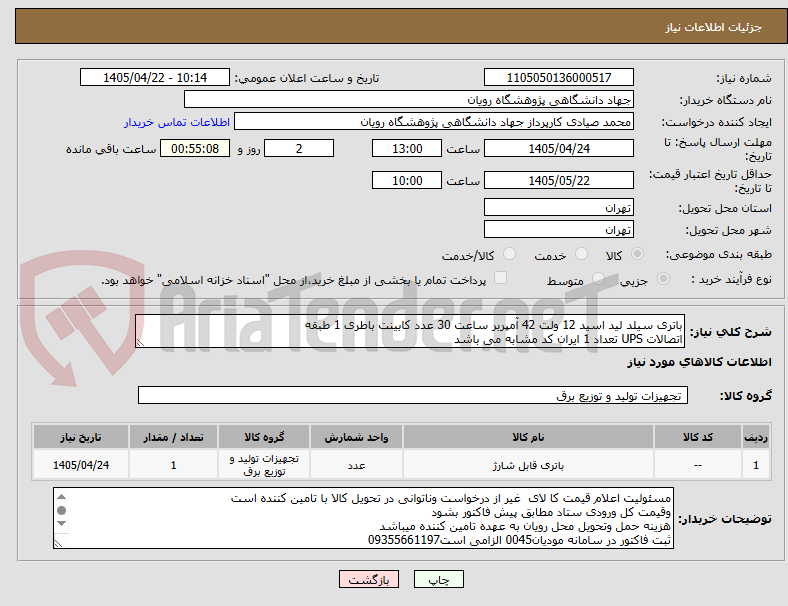Click the response deadline date 1405/04/24 field

click(558, 148)
